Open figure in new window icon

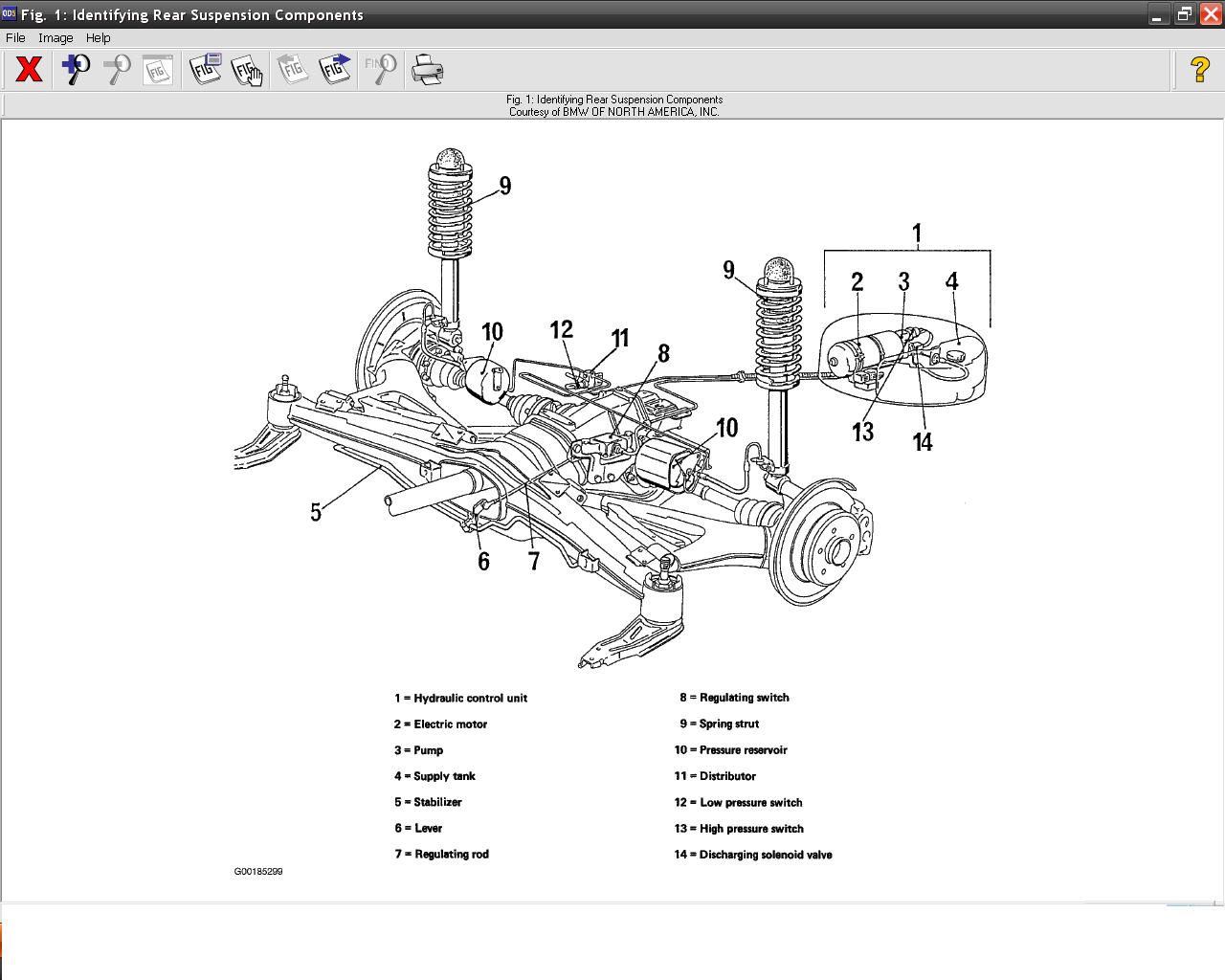206,70
